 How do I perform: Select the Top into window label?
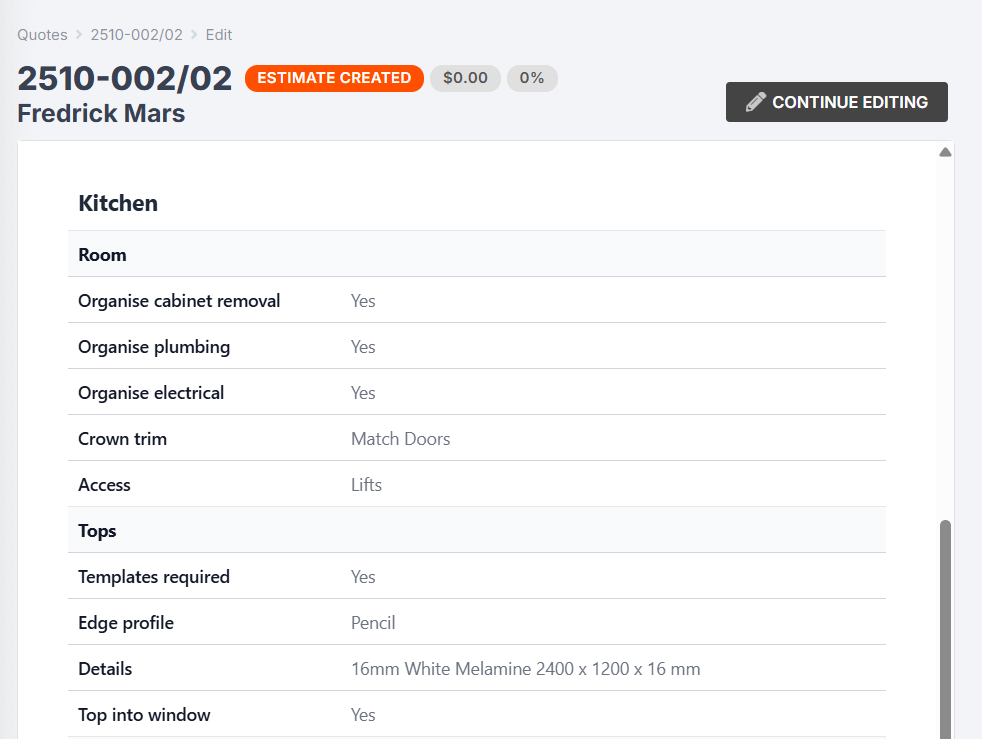pos(144,715)
